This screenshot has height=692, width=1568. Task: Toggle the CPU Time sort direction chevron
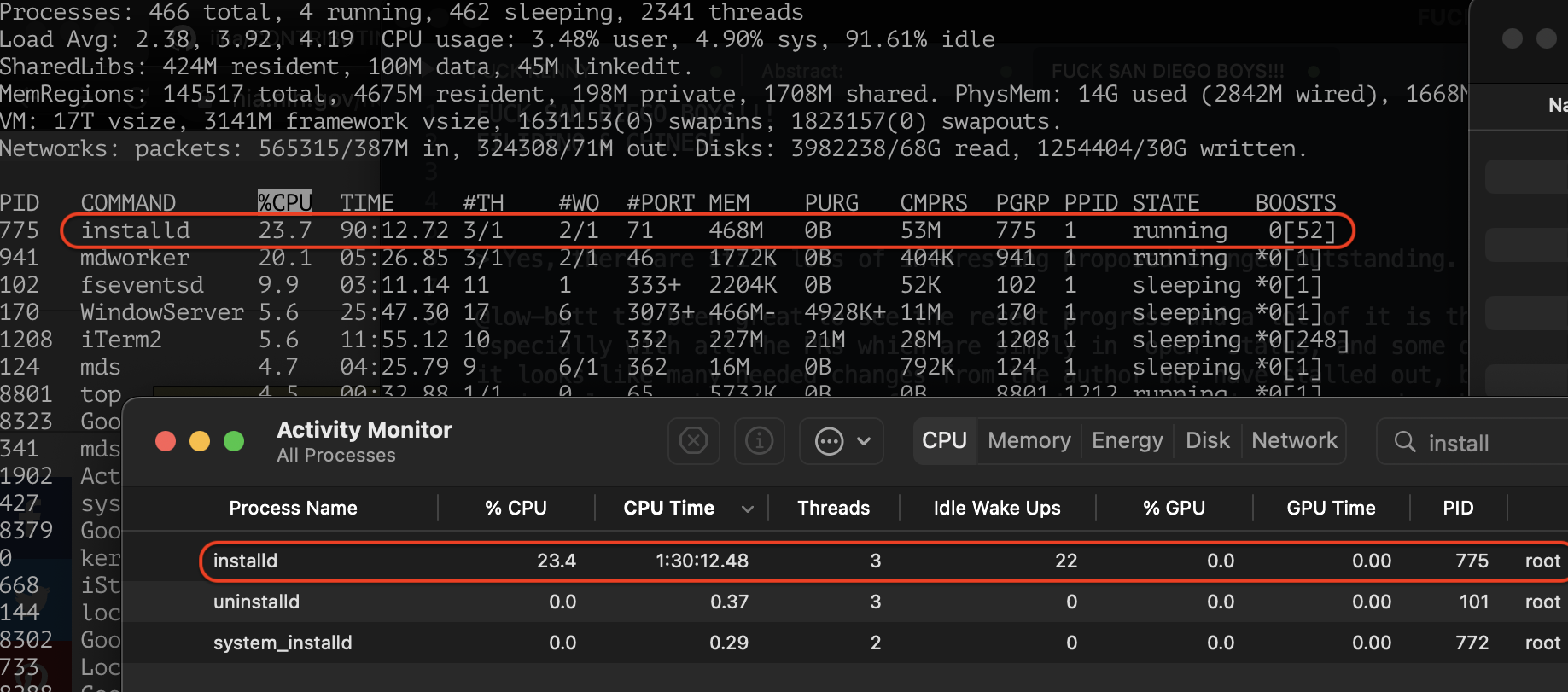pyautogui.click(x=748, y=509)
